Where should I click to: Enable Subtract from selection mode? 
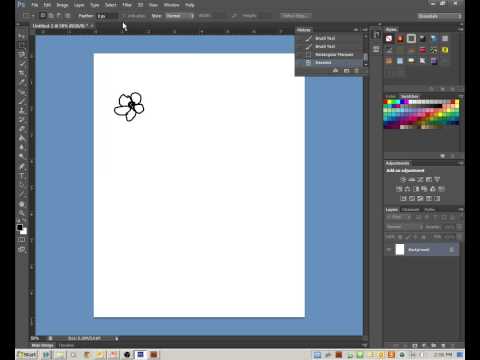pyautogui.click(x=59, y=16)
